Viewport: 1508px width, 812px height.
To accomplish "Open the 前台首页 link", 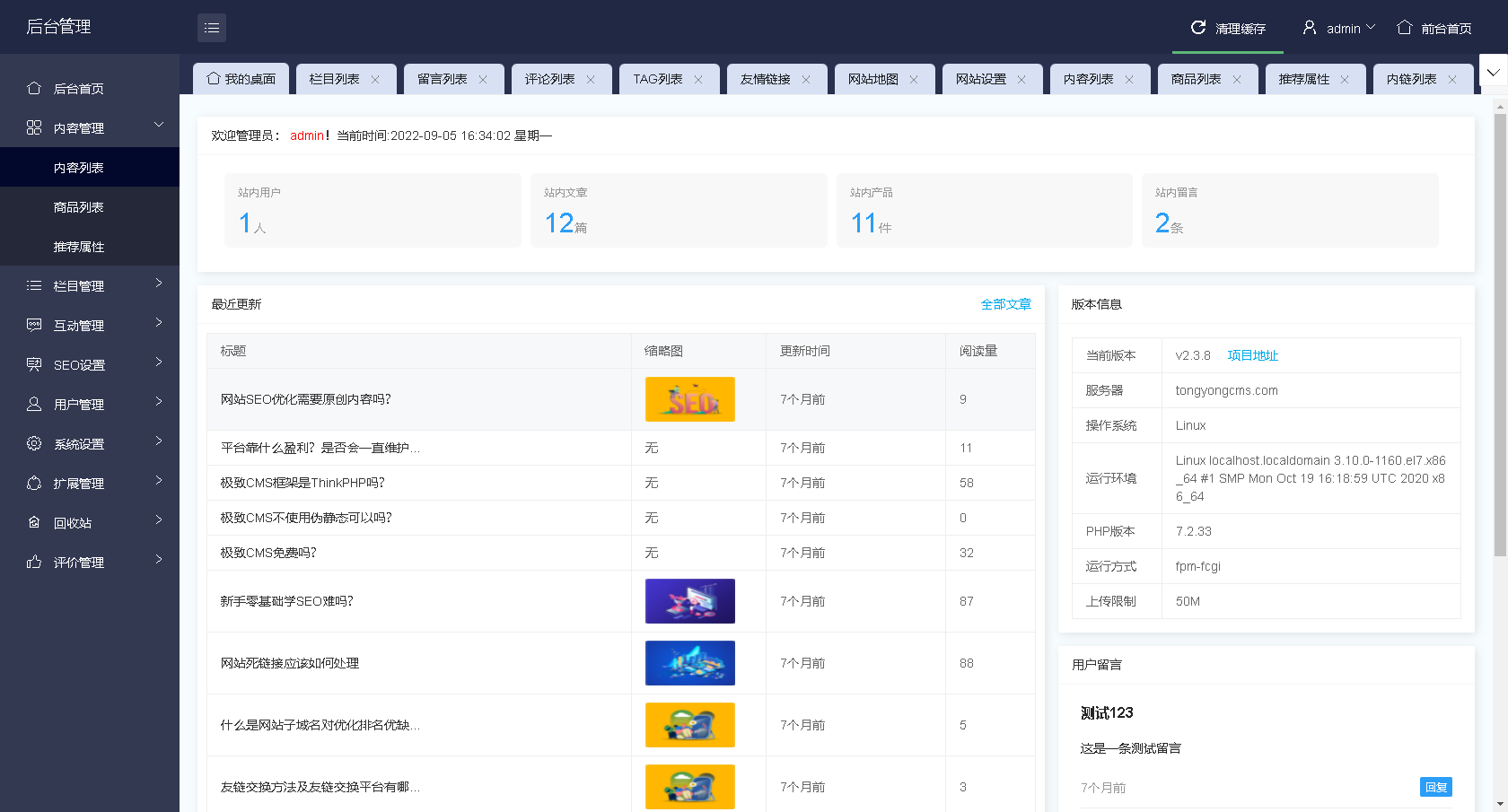I will [1434, 28].
